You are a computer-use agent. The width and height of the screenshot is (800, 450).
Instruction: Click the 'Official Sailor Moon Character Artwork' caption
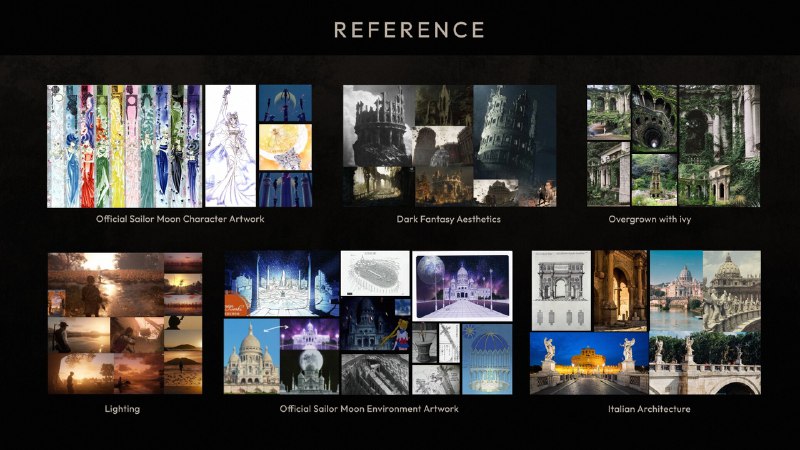[180, 219]
